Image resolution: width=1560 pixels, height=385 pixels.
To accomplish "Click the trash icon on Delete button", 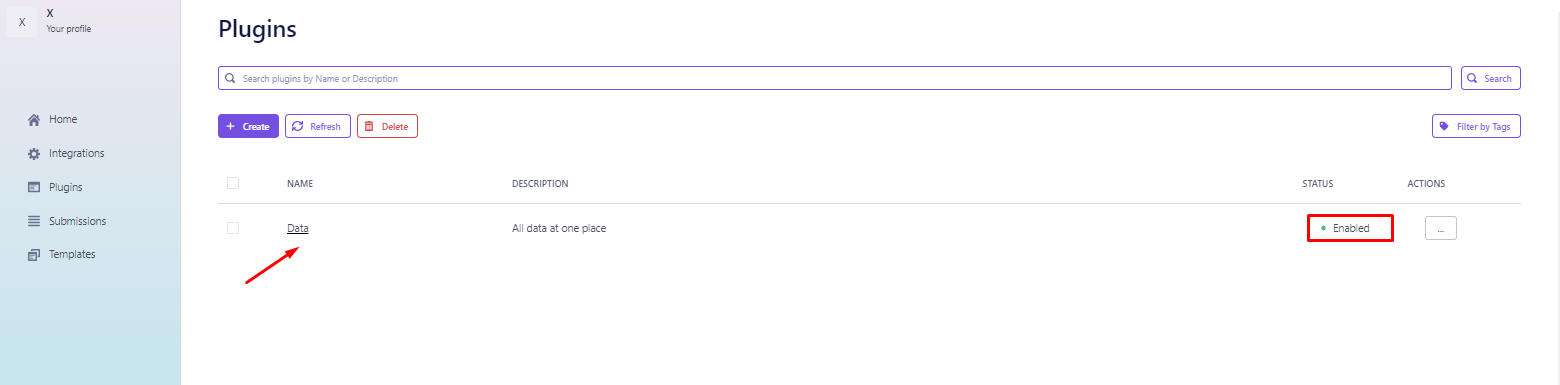I will (x=369, y=127).
